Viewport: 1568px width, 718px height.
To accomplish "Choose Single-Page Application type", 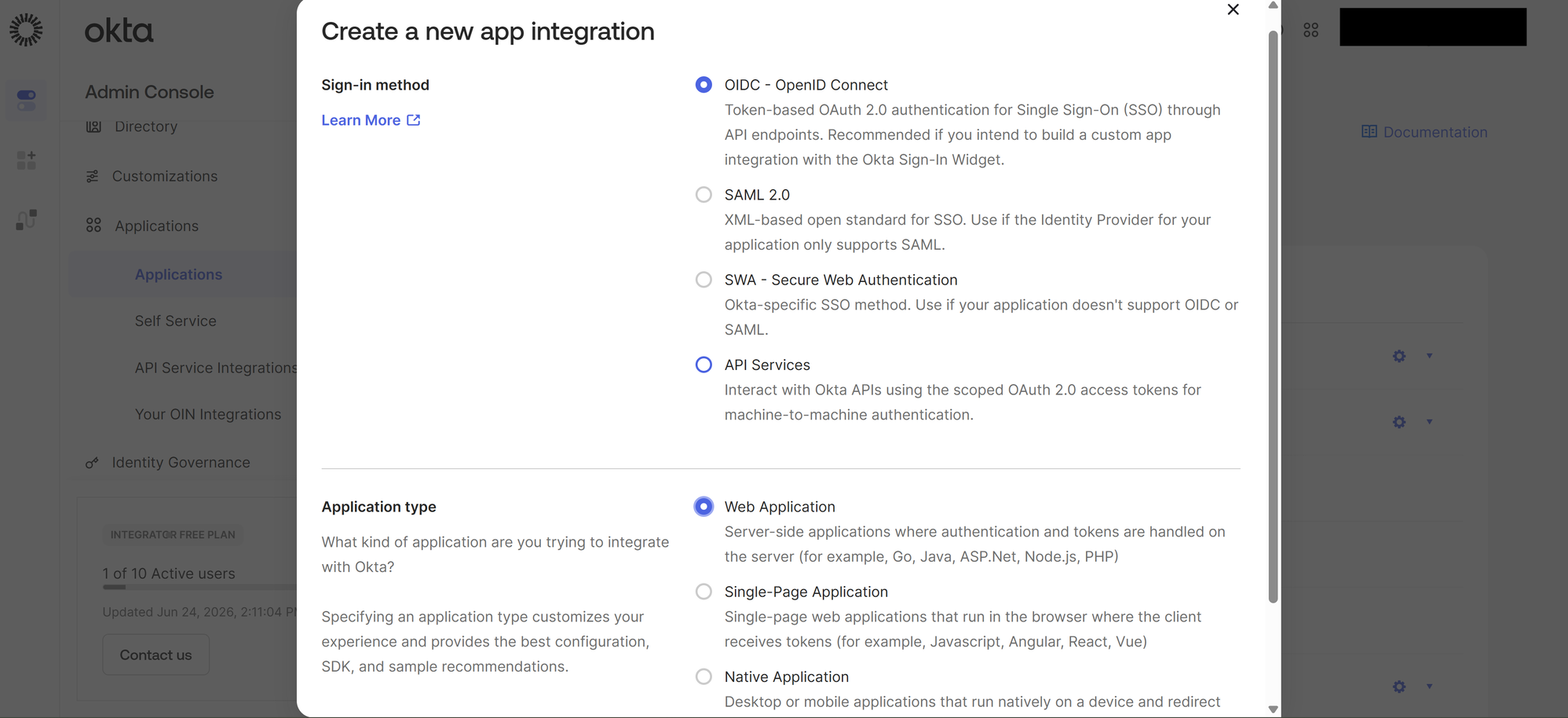I will [x=704, y=592].
